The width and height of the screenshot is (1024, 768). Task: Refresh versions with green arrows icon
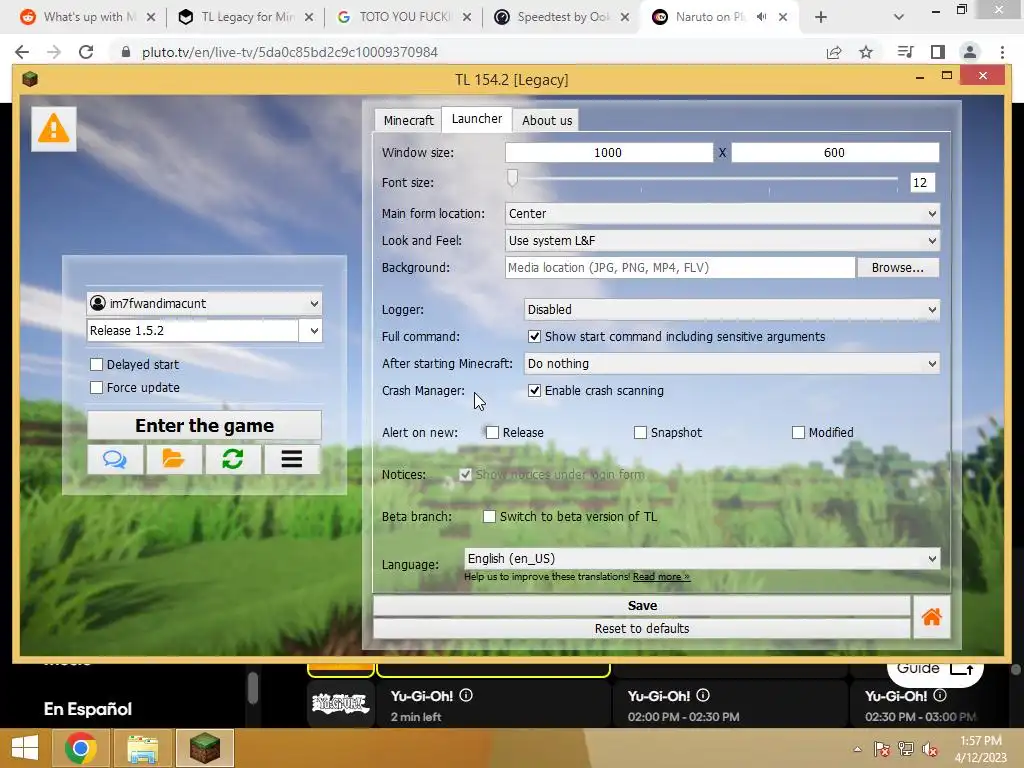232,459
